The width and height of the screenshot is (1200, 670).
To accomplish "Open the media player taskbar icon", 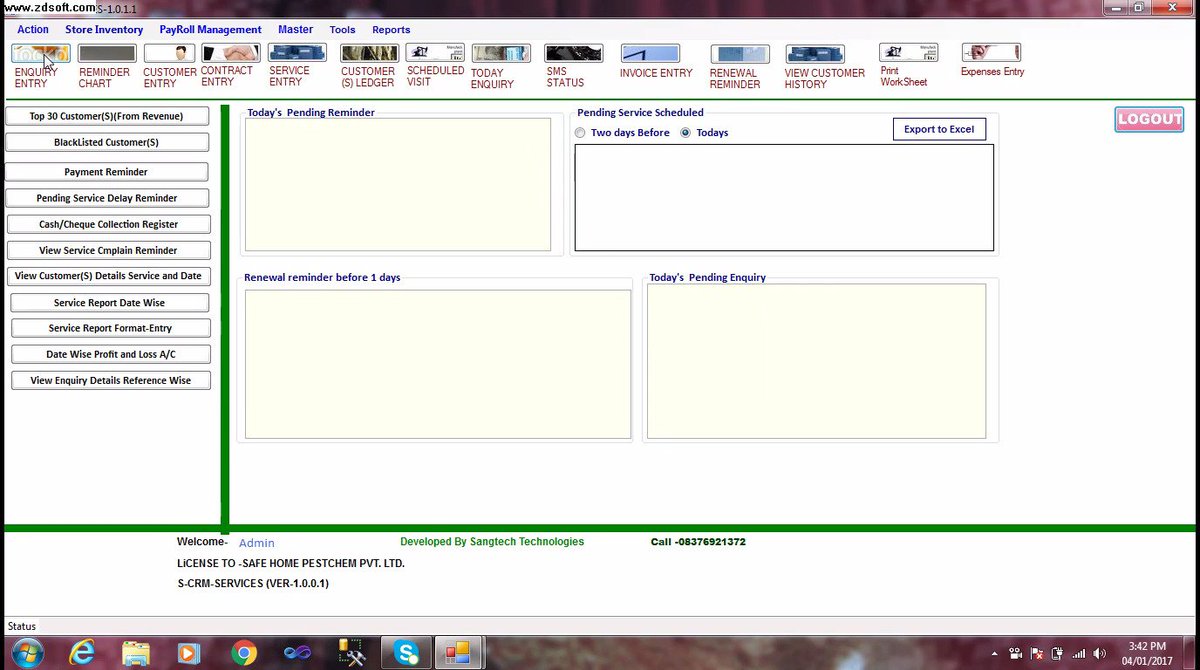I will point(188,653).
